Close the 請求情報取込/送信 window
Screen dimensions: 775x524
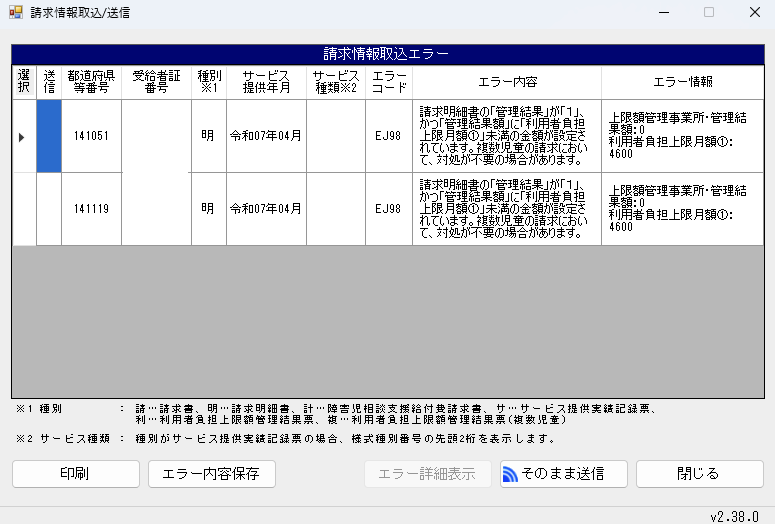point(755,12)
